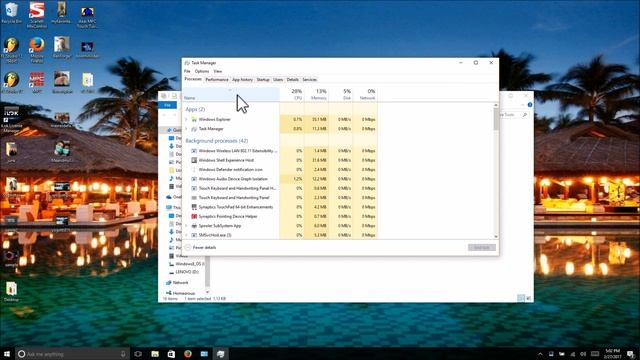Screen dimensions: 640x360
Task: Collapse to Fewer details
Action: click(200, 247)
